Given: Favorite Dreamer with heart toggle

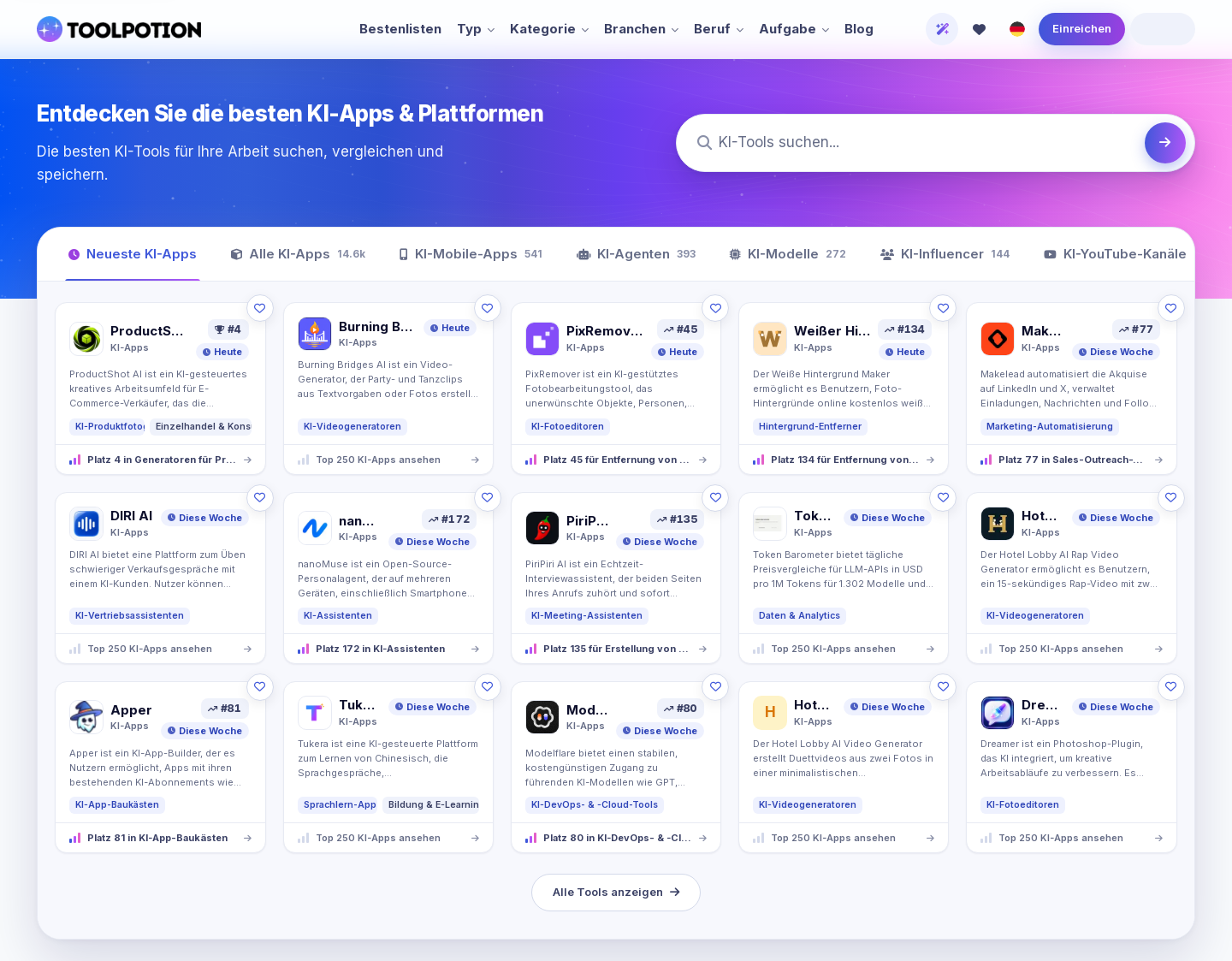Looking at the screenshot, I should [1170, 686].
